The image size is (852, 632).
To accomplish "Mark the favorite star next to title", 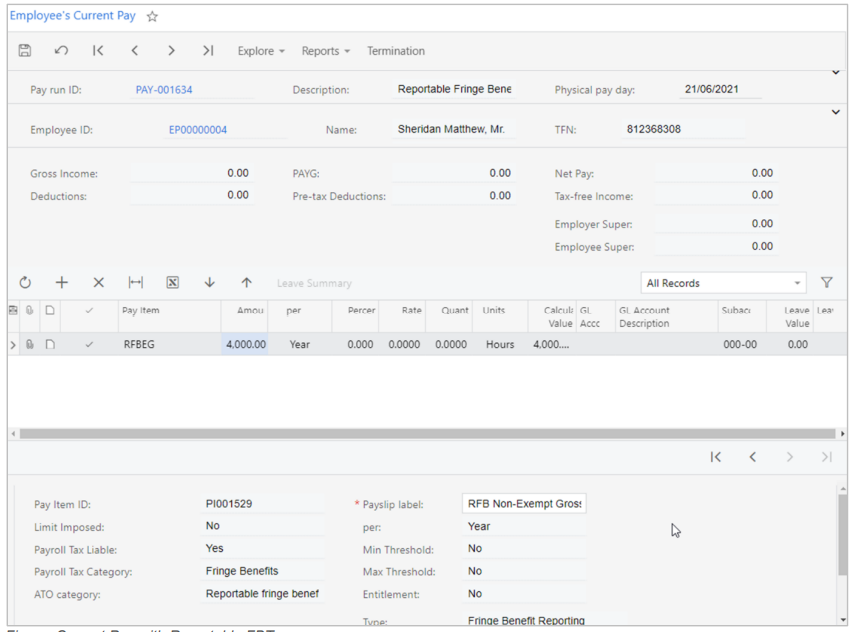I will 154,17.
